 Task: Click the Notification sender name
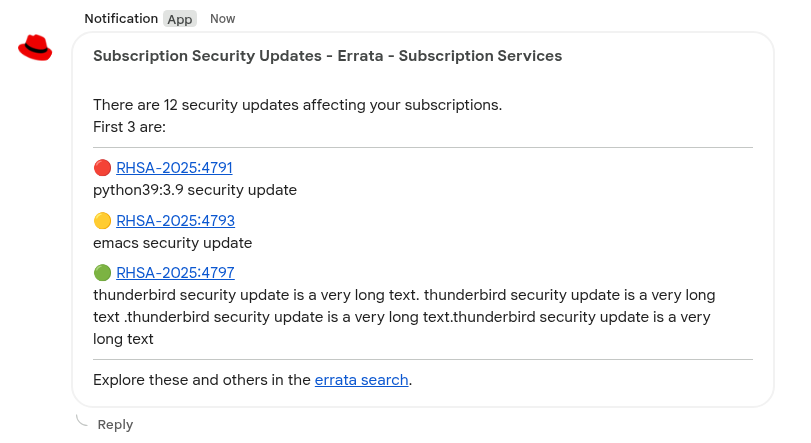click(121, 19)
